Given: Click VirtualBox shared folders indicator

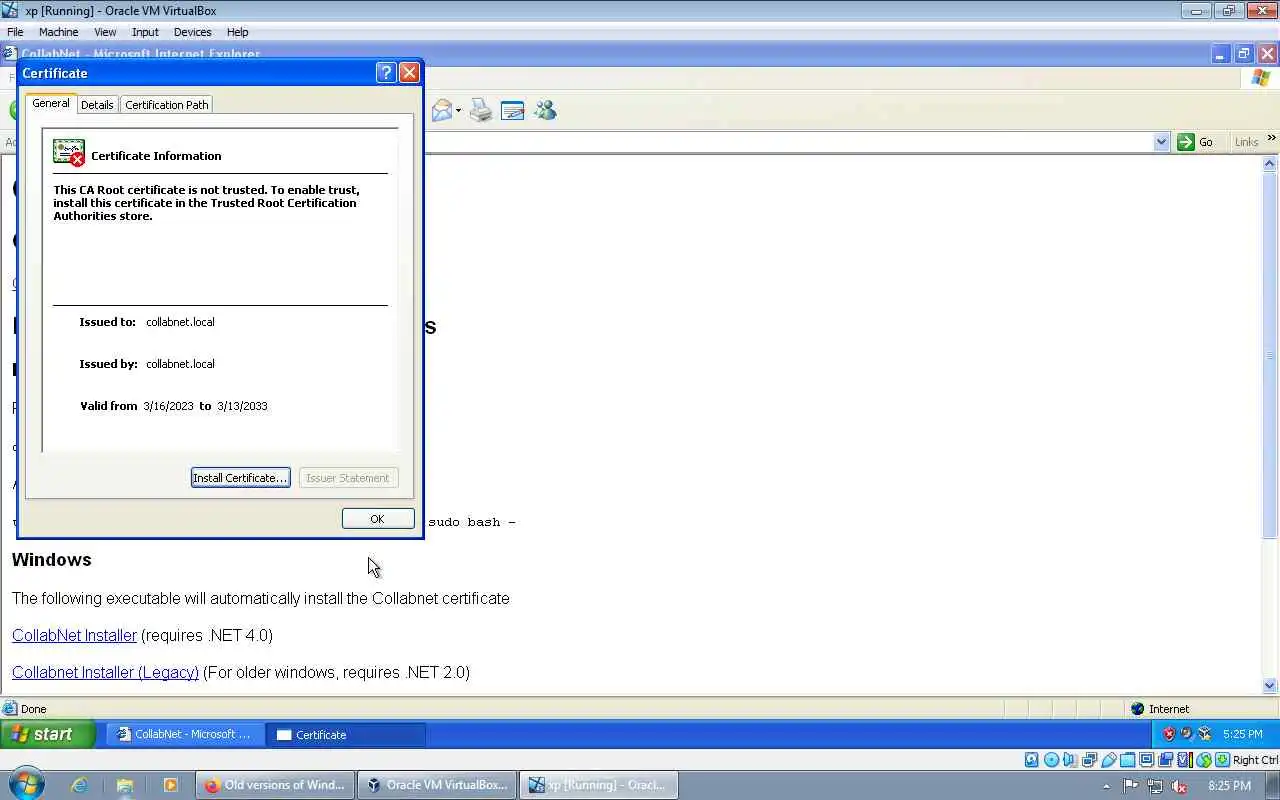Looking at the screenshot, I should [x=1127, y=760].
